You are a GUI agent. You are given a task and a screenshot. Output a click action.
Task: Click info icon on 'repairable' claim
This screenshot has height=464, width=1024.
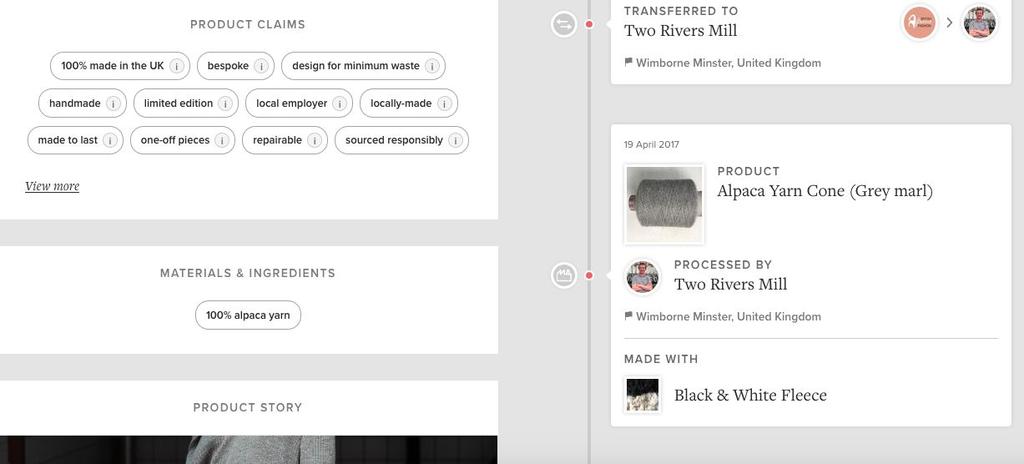pyautogui.click(x=314, y=141)
